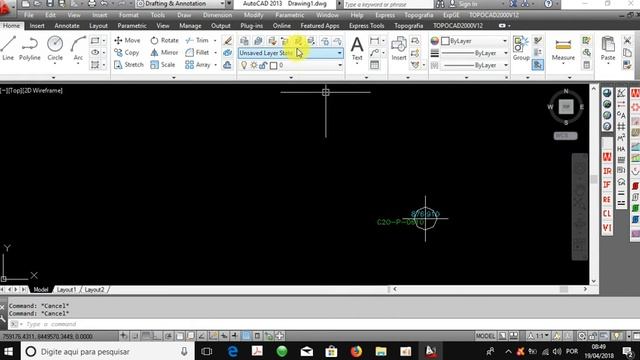Viewport: 640px width, 360px height.
Task: Select the Arc tool
Action: click(78, 48)
